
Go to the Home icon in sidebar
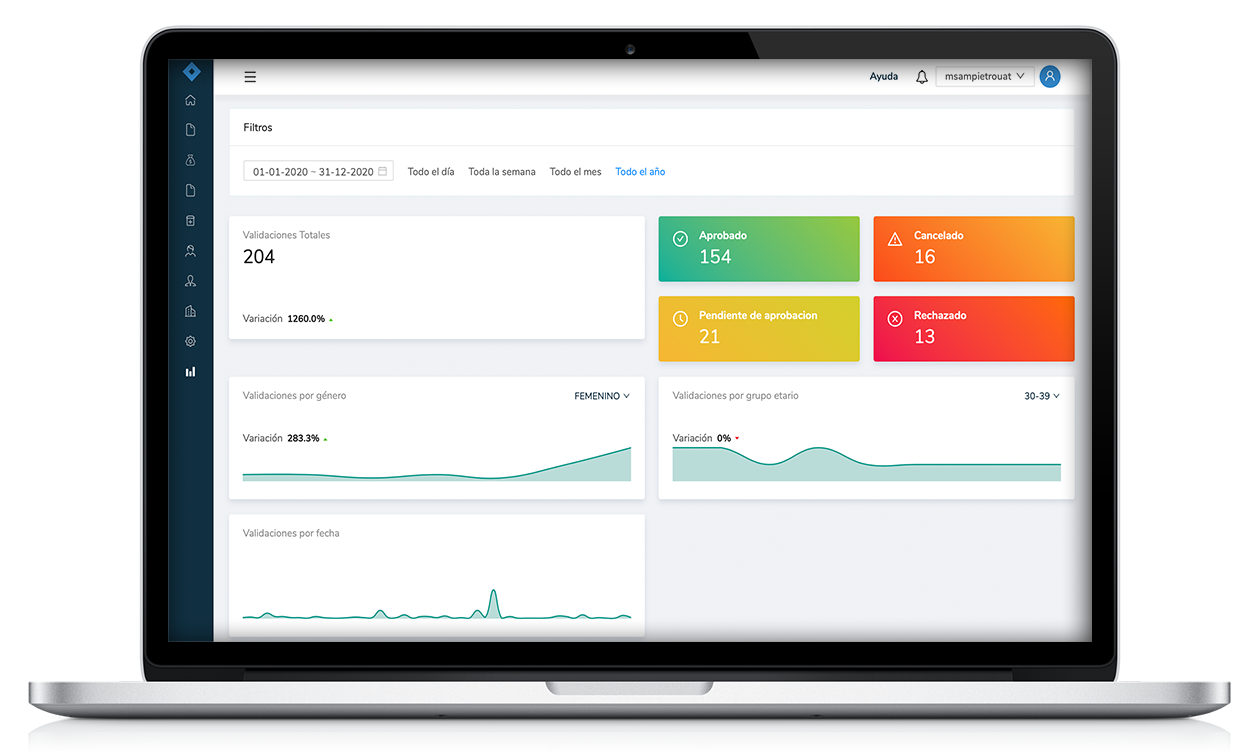[x=190, y=100]
